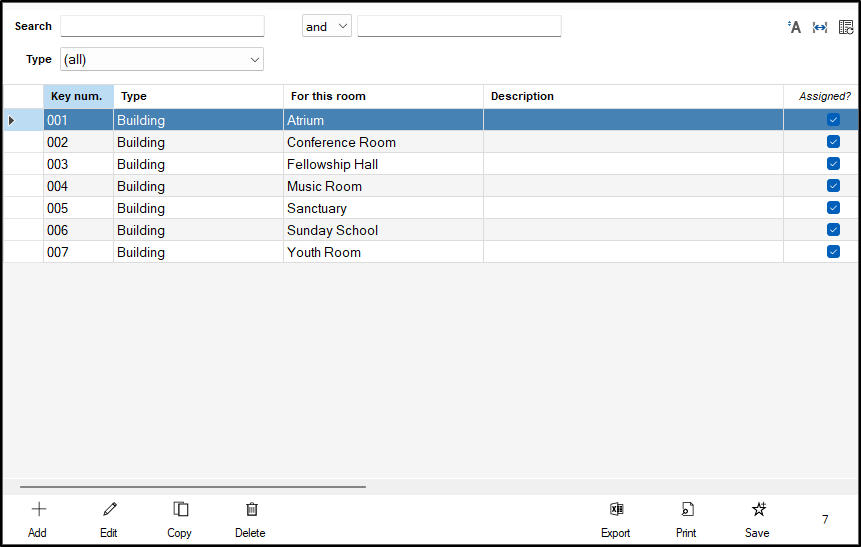Print the key list
The image size is (861, 547).
pyautogui.click(x=686, y=517)
